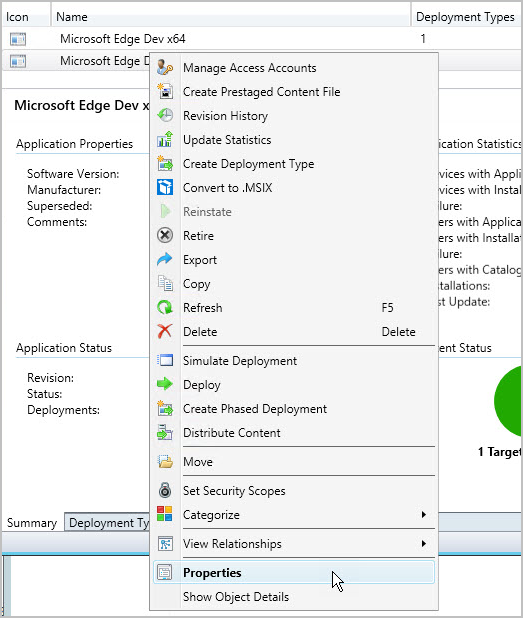Image resolution: width=523 pixels, height=618 pixels.
Task: Click the green deployment status pie chart
Action: (x=508, y=401)
